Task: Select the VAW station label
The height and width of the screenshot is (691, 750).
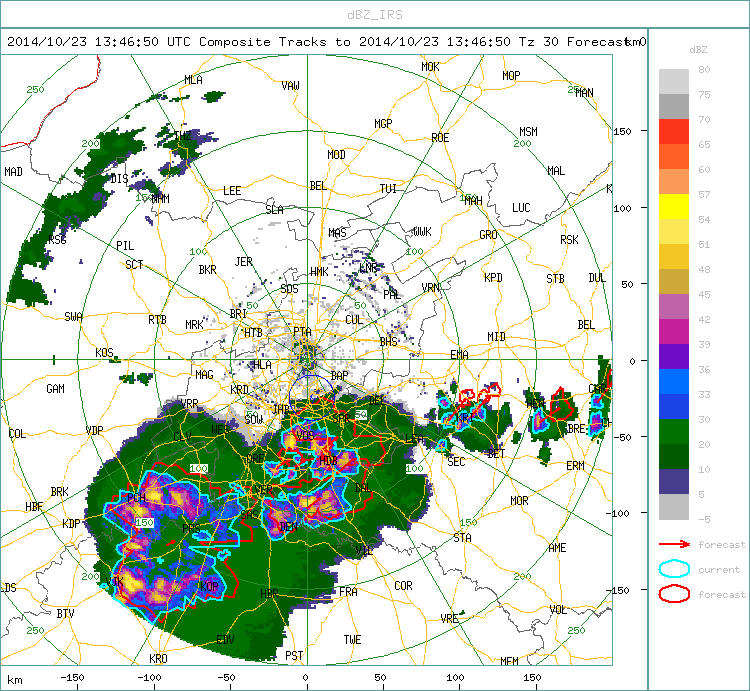Action: [x=290, y=86]
